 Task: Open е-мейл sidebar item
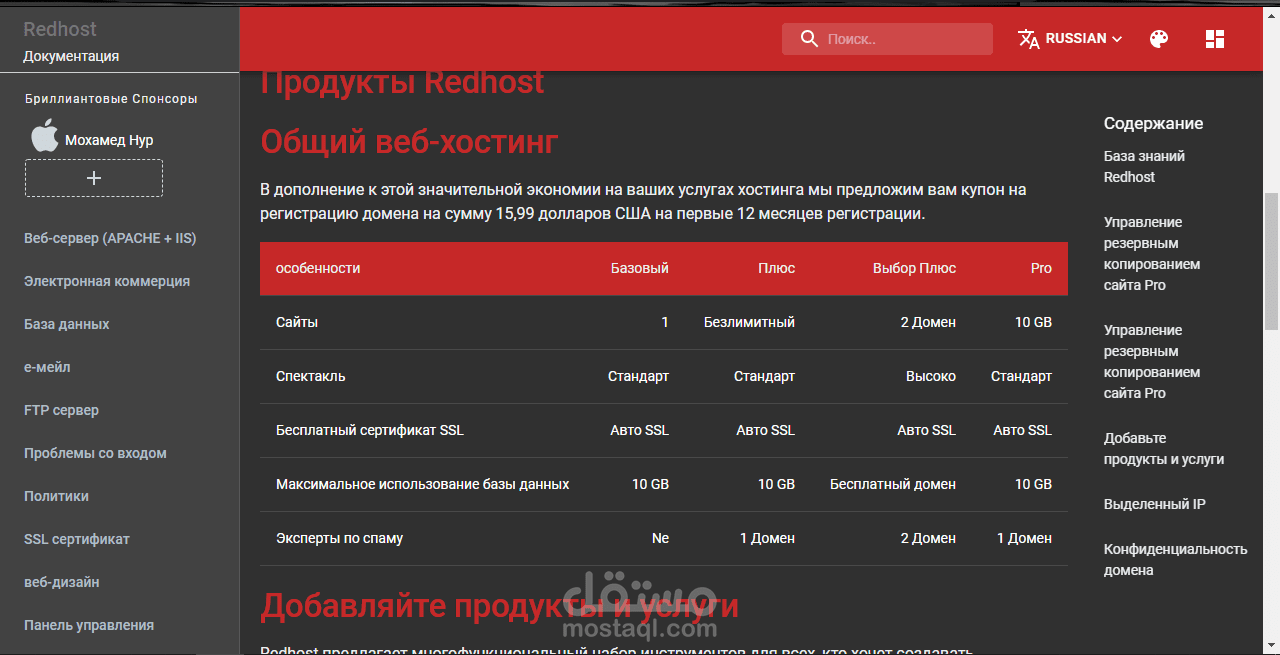click(47, 367)
